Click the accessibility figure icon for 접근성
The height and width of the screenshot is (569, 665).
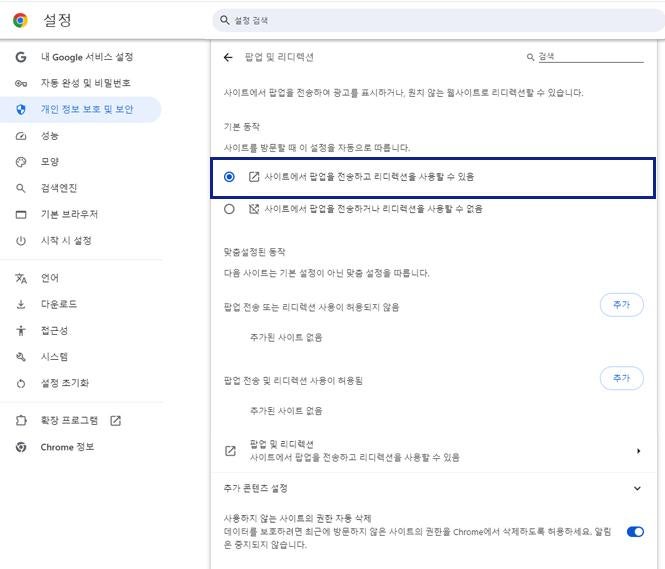21,331
